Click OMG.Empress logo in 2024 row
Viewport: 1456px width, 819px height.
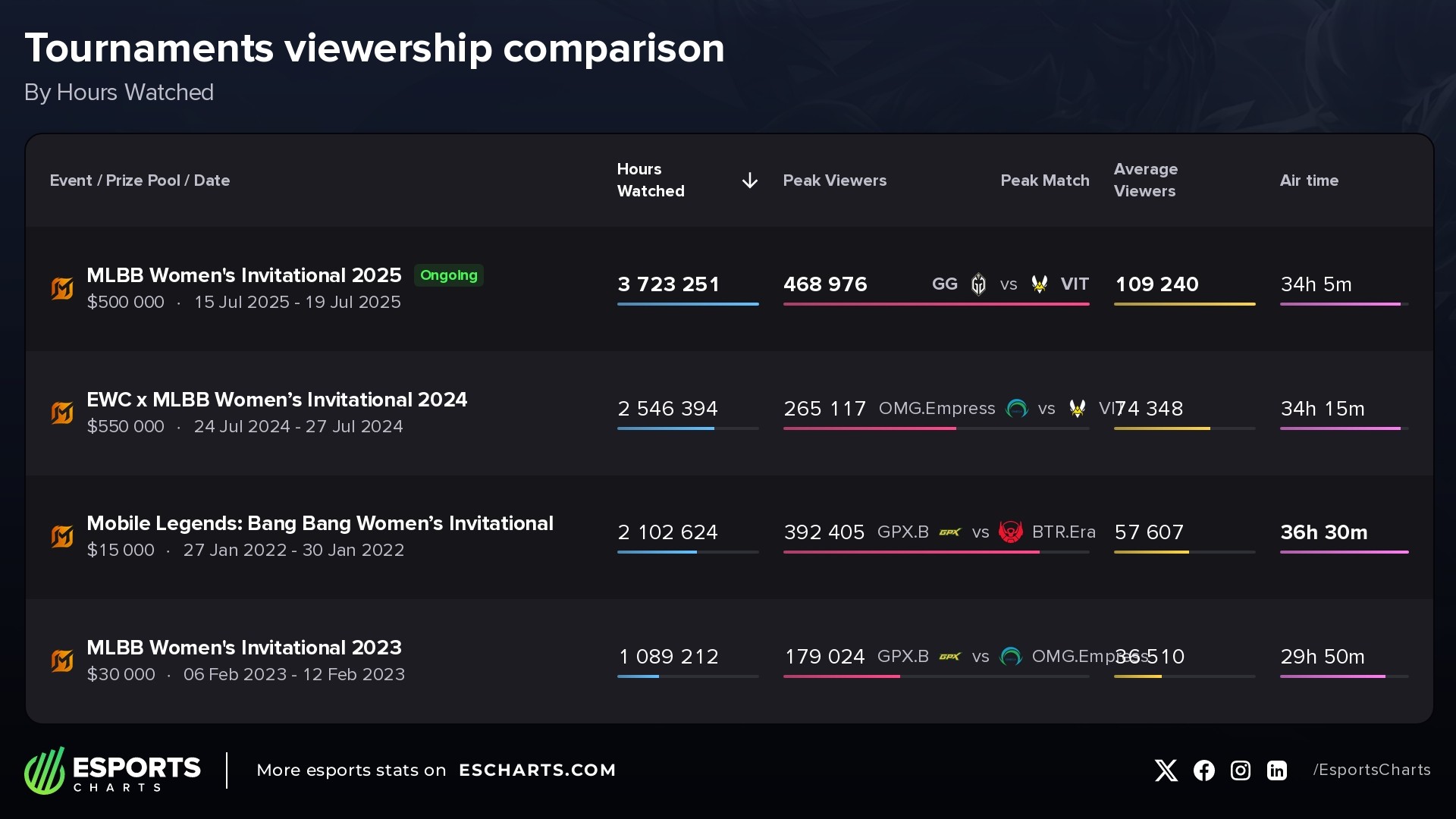click(x=1016, y=409)
